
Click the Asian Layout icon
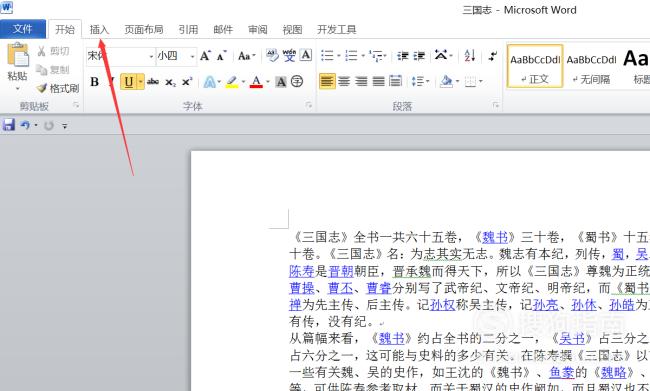pos(441,55)
